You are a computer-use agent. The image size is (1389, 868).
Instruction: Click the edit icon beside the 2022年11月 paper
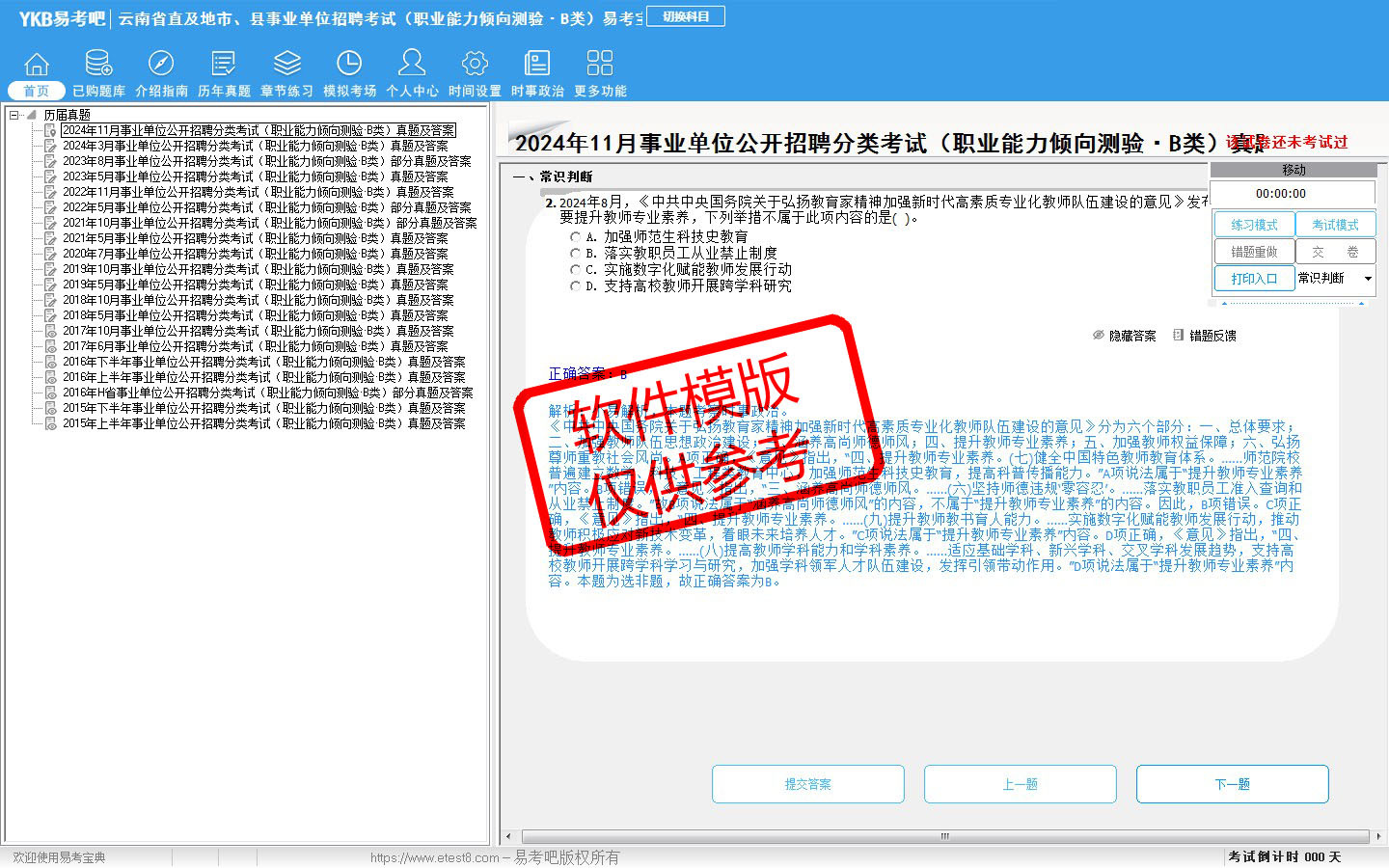point(50,192)
